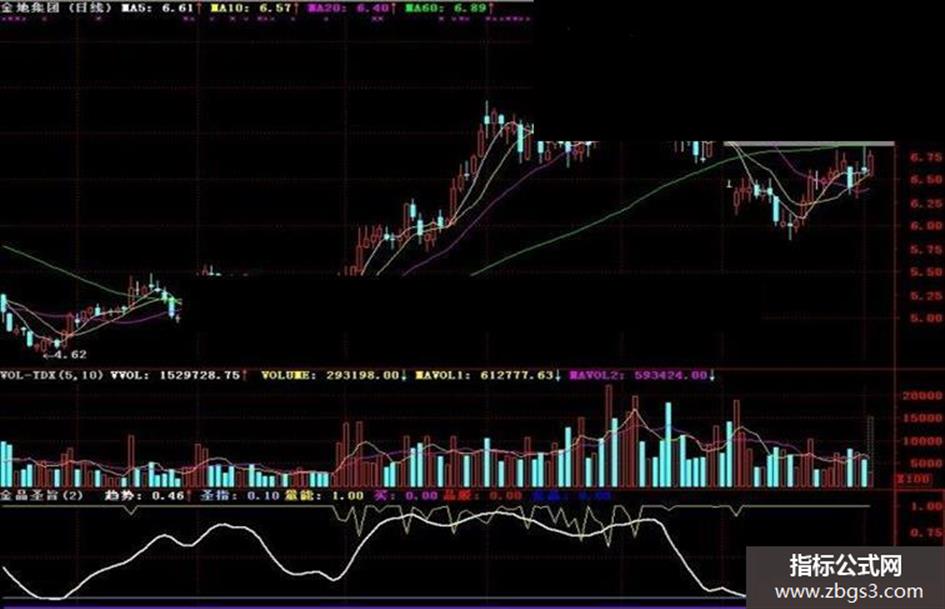Click the 1.00 indicator axis label

click(926, 506)
